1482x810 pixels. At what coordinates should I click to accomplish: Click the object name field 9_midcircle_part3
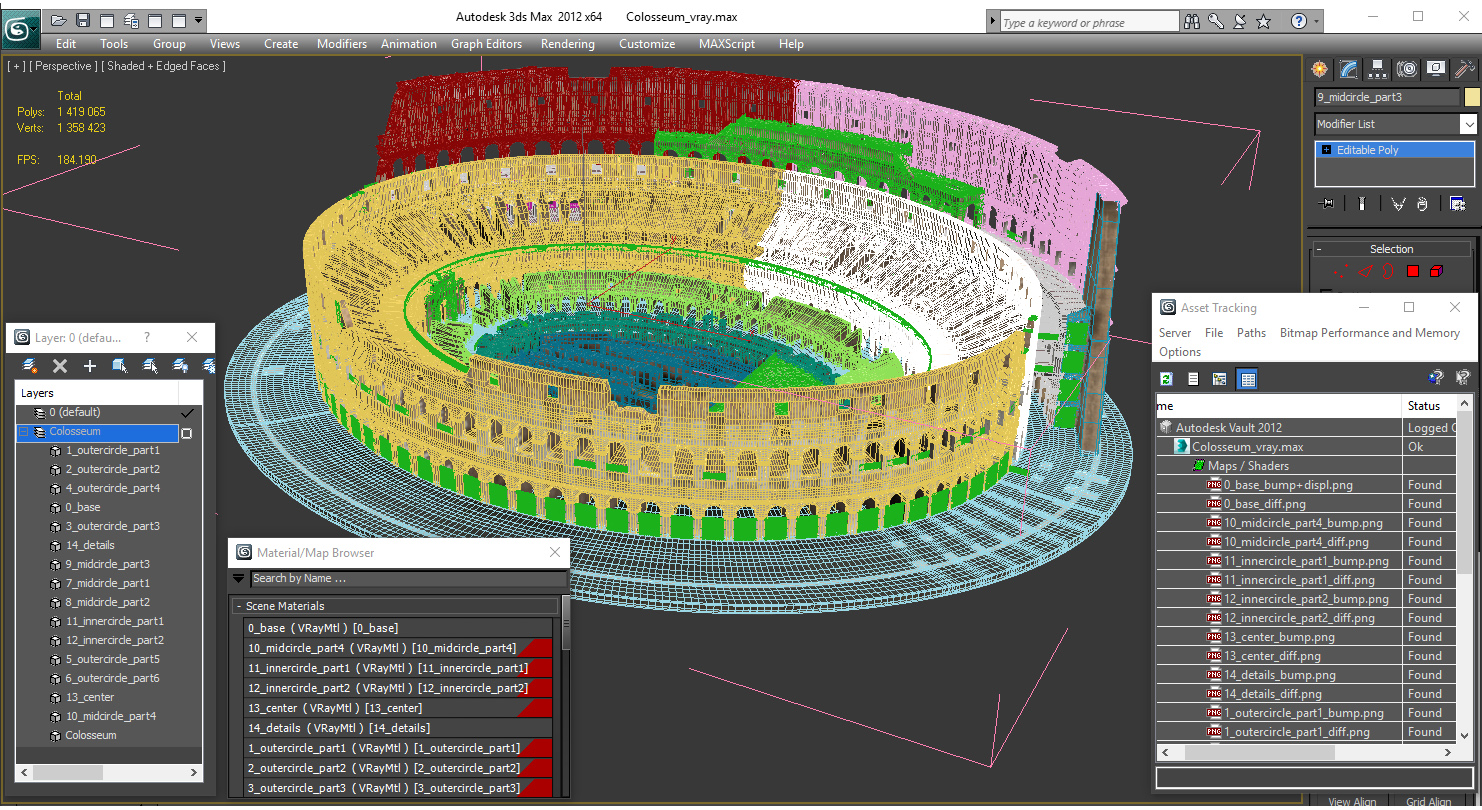click(1386, 97)
